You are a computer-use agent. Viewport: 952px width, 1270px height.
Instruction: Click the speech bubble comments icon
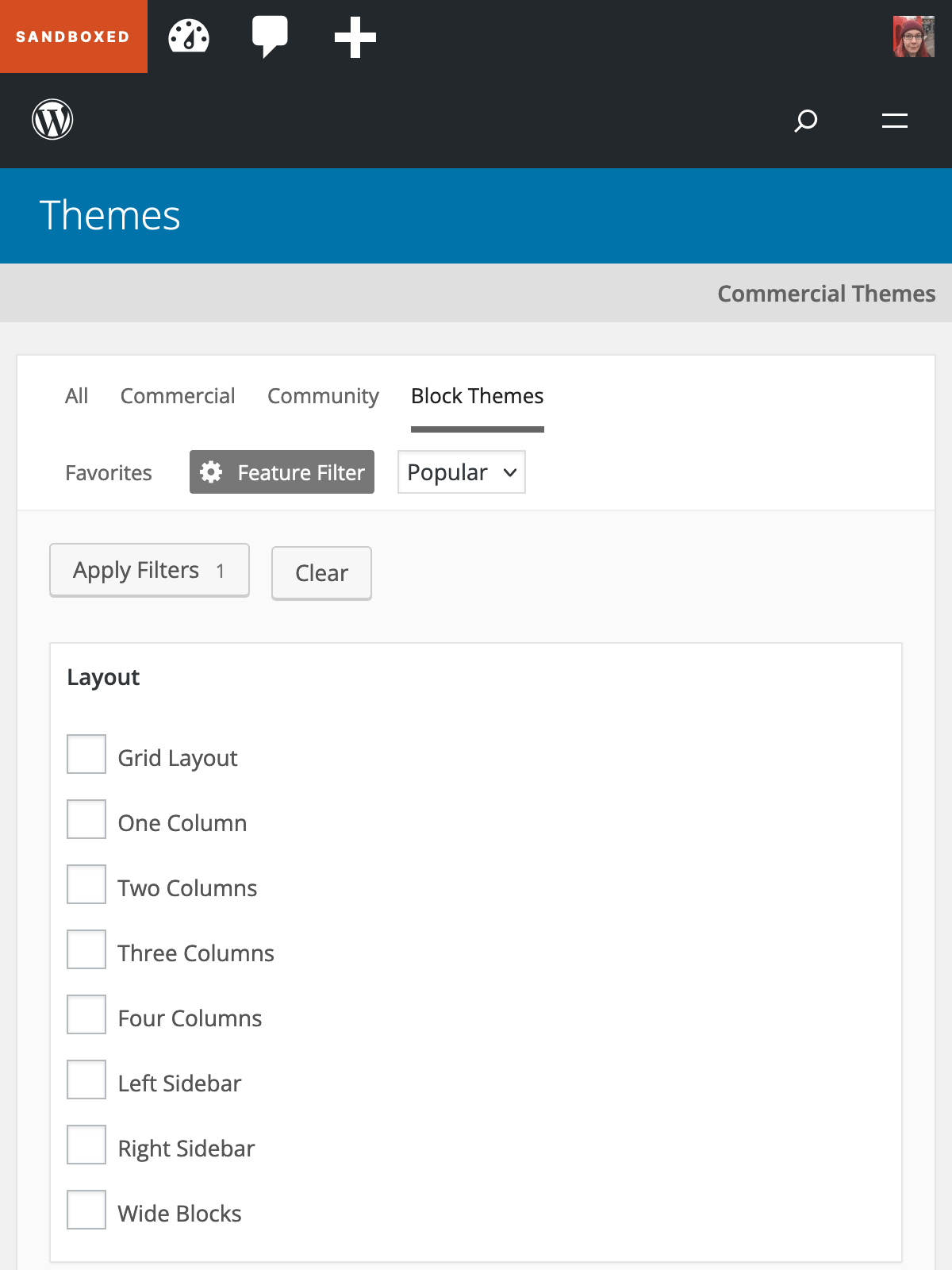[270, 37]
